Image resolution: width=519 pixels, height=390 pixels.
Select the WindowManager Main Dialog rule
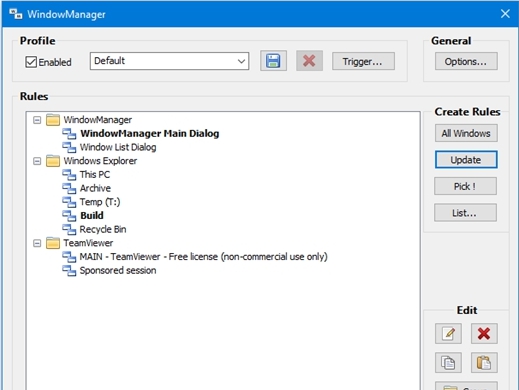[150, 134]
